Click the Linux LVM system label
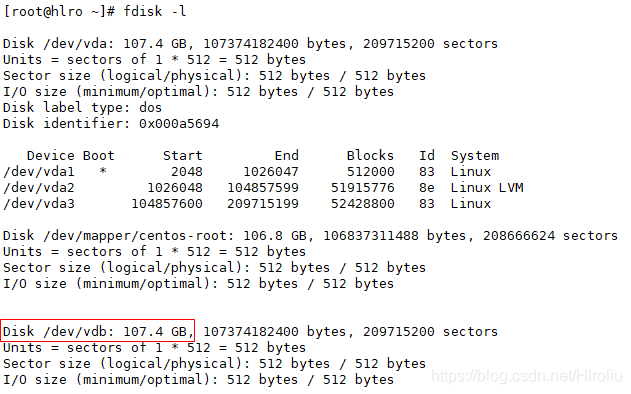The width and height of the screenshot is (631, 394). pos(487,188)
